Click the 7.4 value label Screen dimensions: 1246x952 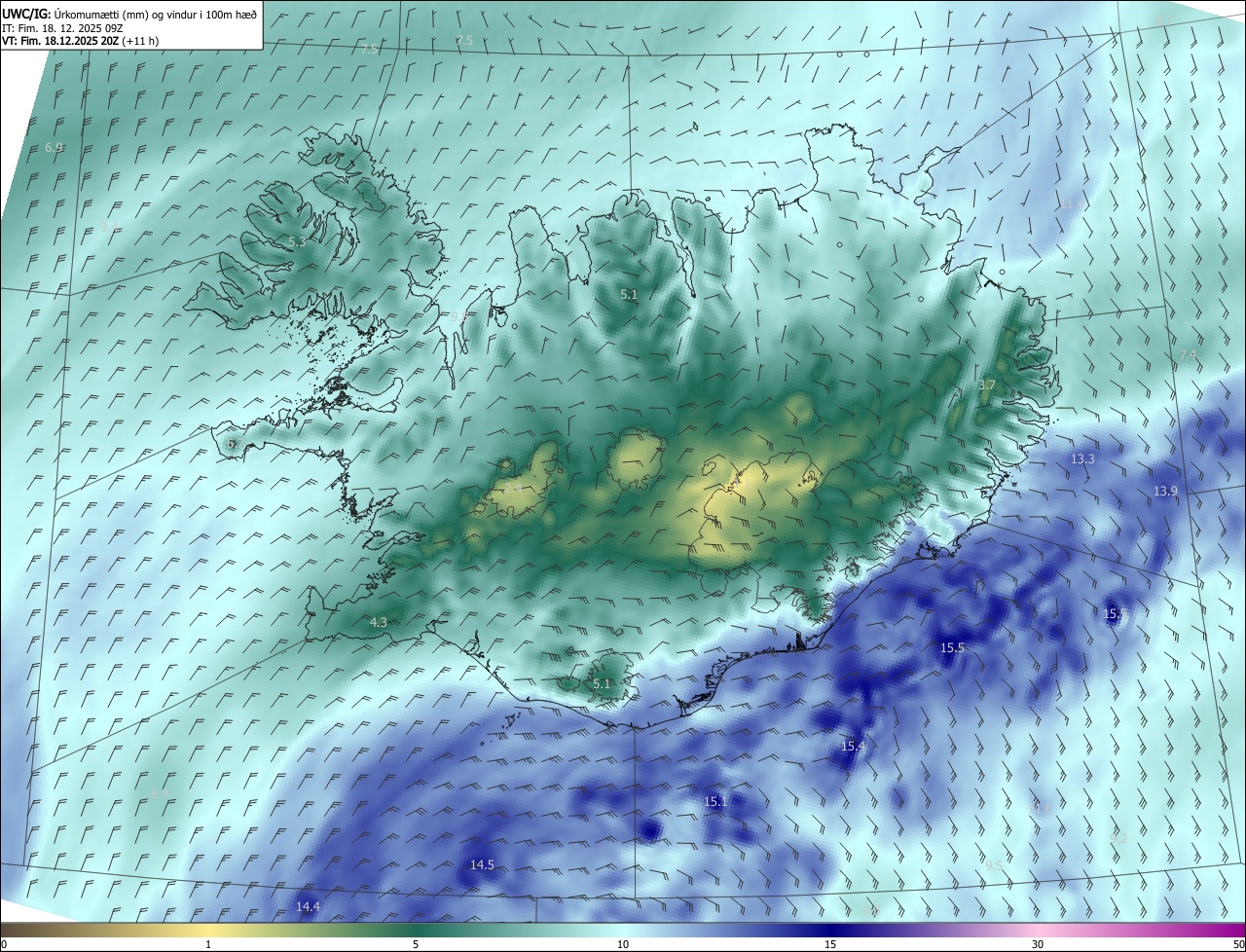(1188, 355)
